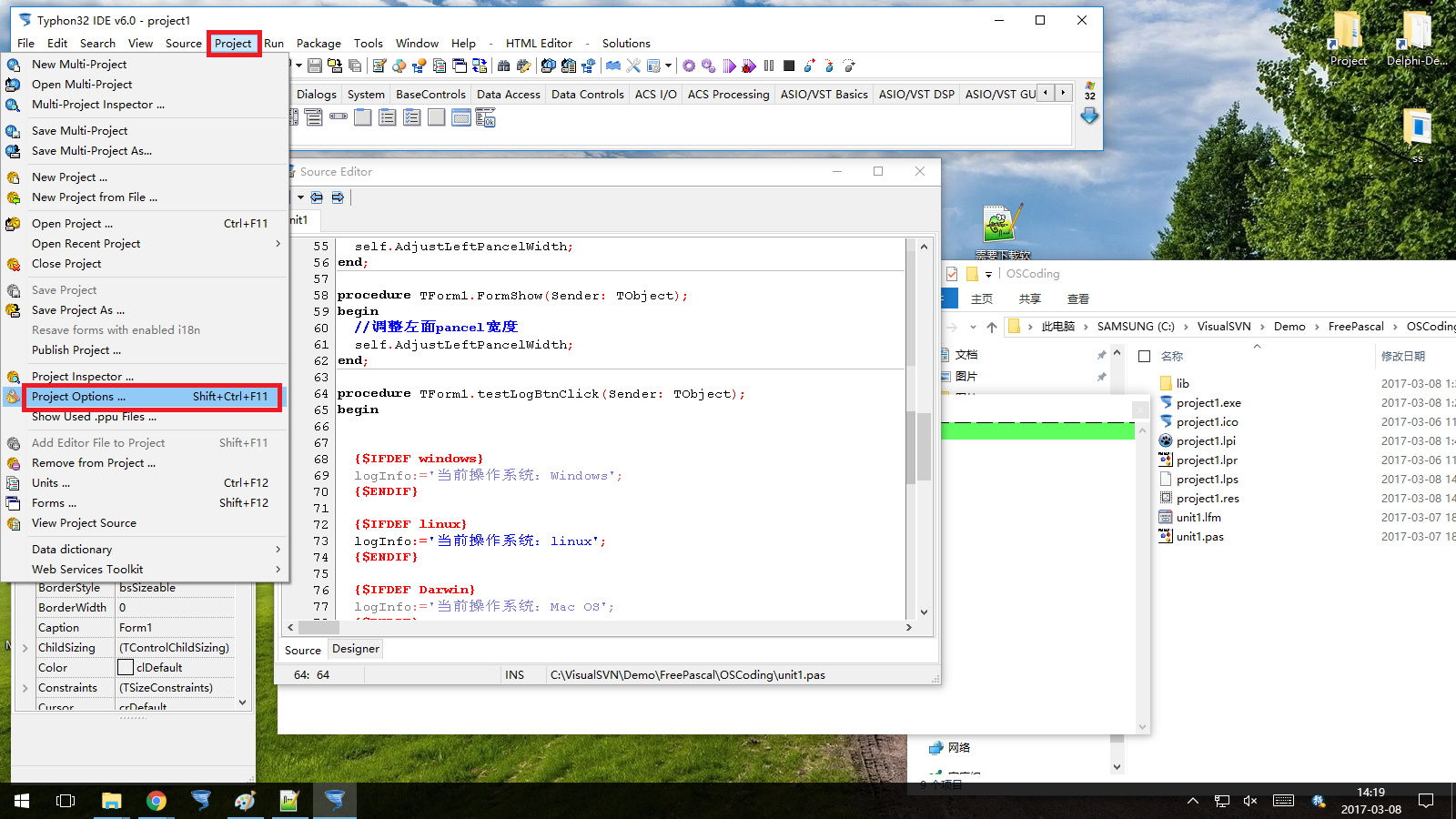This screenshot has height=819, width=1456.
Task: Mute volume via system tray speaker icon
Action: coord(1250,801)
